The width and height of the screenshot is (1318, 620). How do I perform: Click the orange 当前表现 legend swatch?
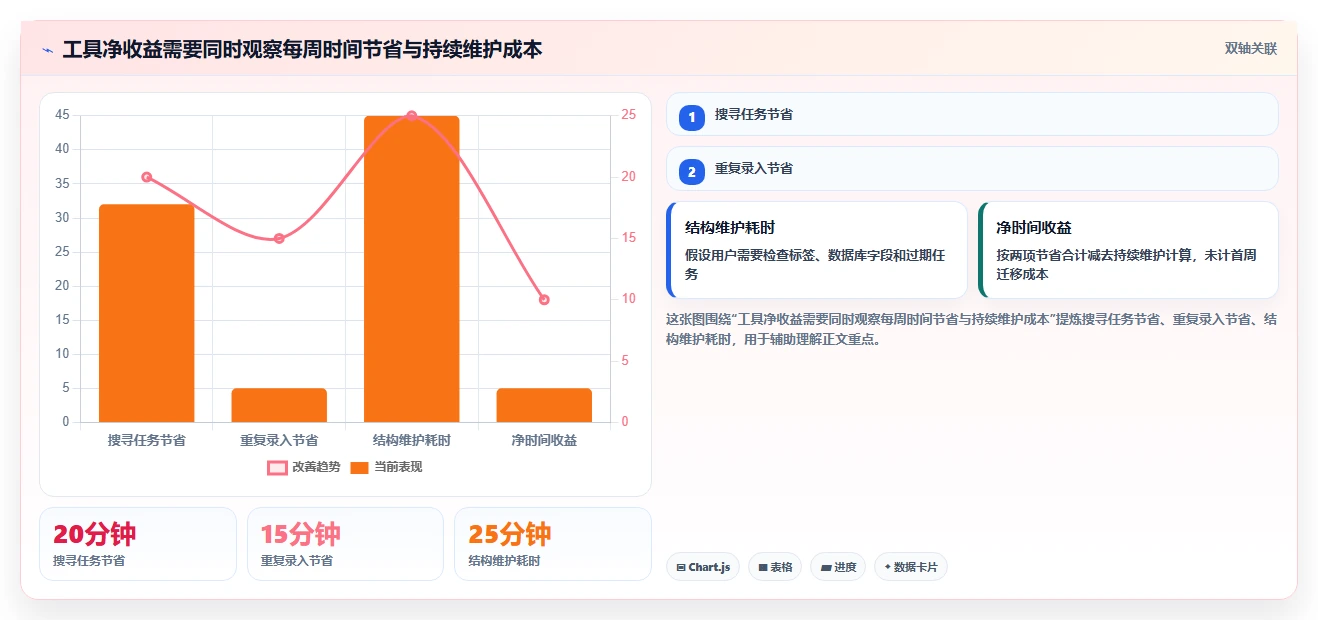point(360,467)
